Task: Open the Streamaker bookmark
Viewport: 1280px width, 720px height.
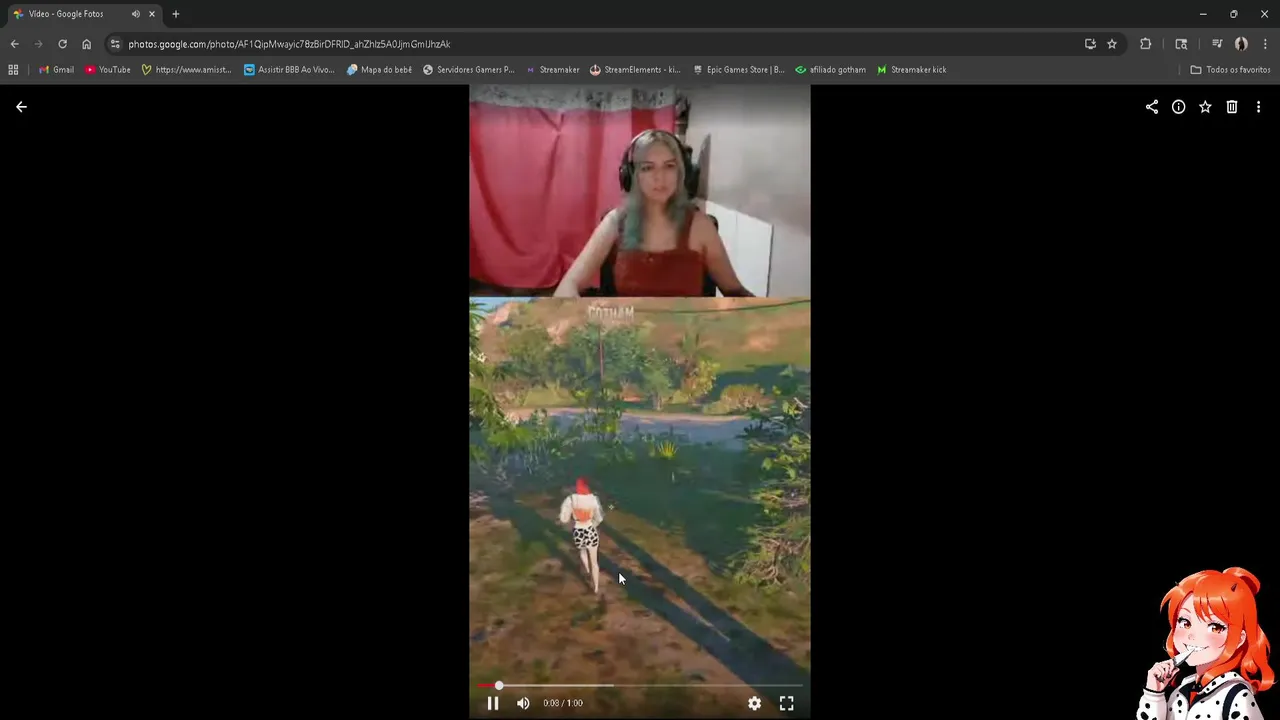Action: click(552, 70)
